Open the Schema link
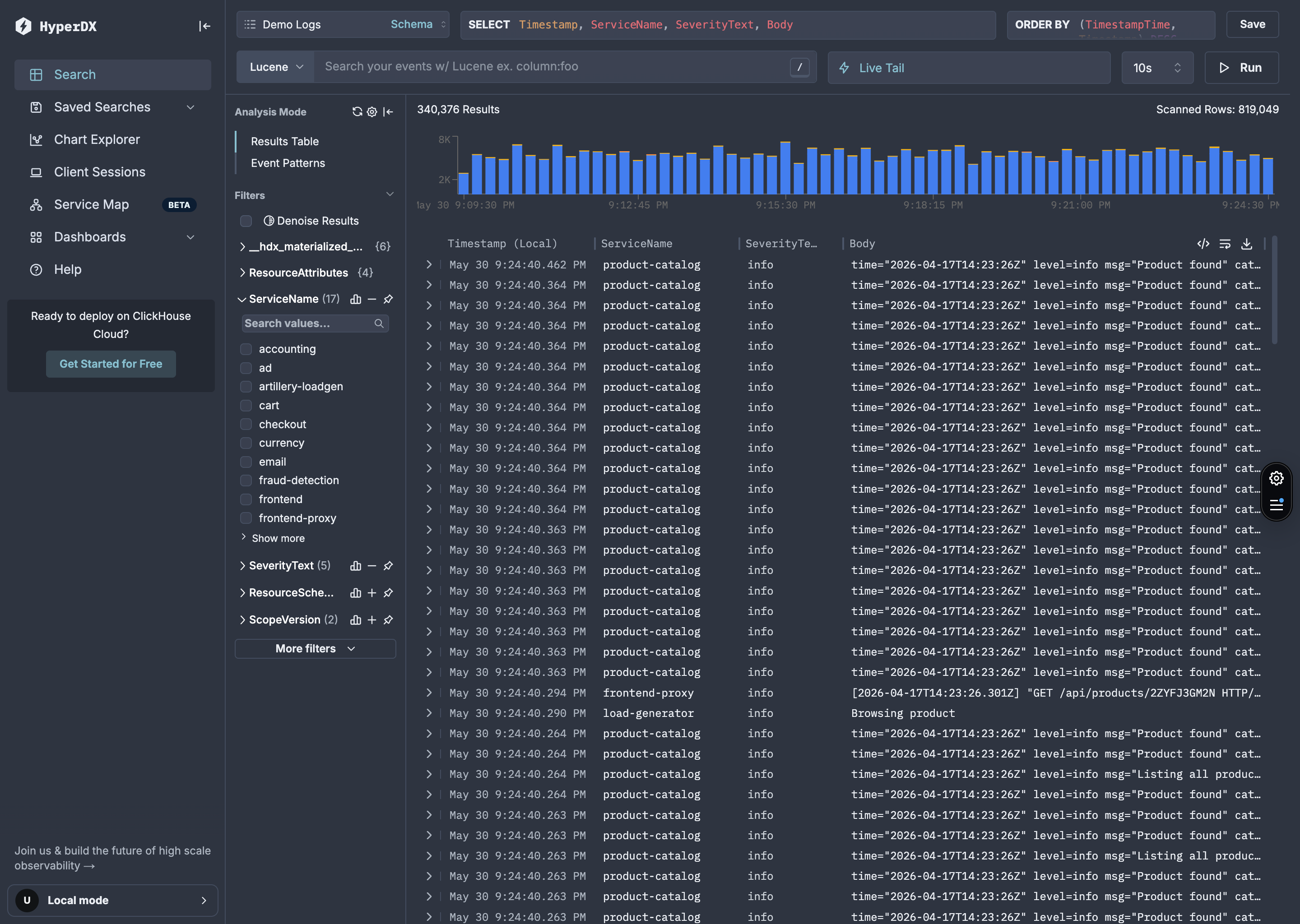Screen dimensions: 1300x924 [412, 24]
